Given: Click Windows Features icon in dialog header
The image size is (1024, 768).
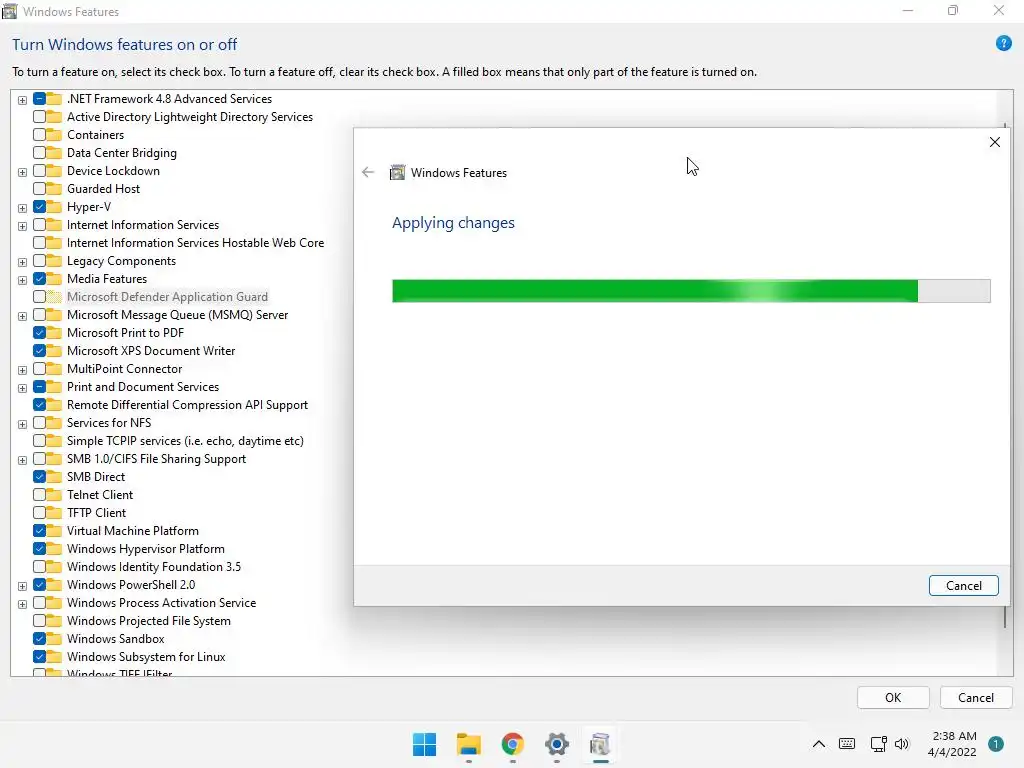Looking at the screenshot, I should (397, 172).
